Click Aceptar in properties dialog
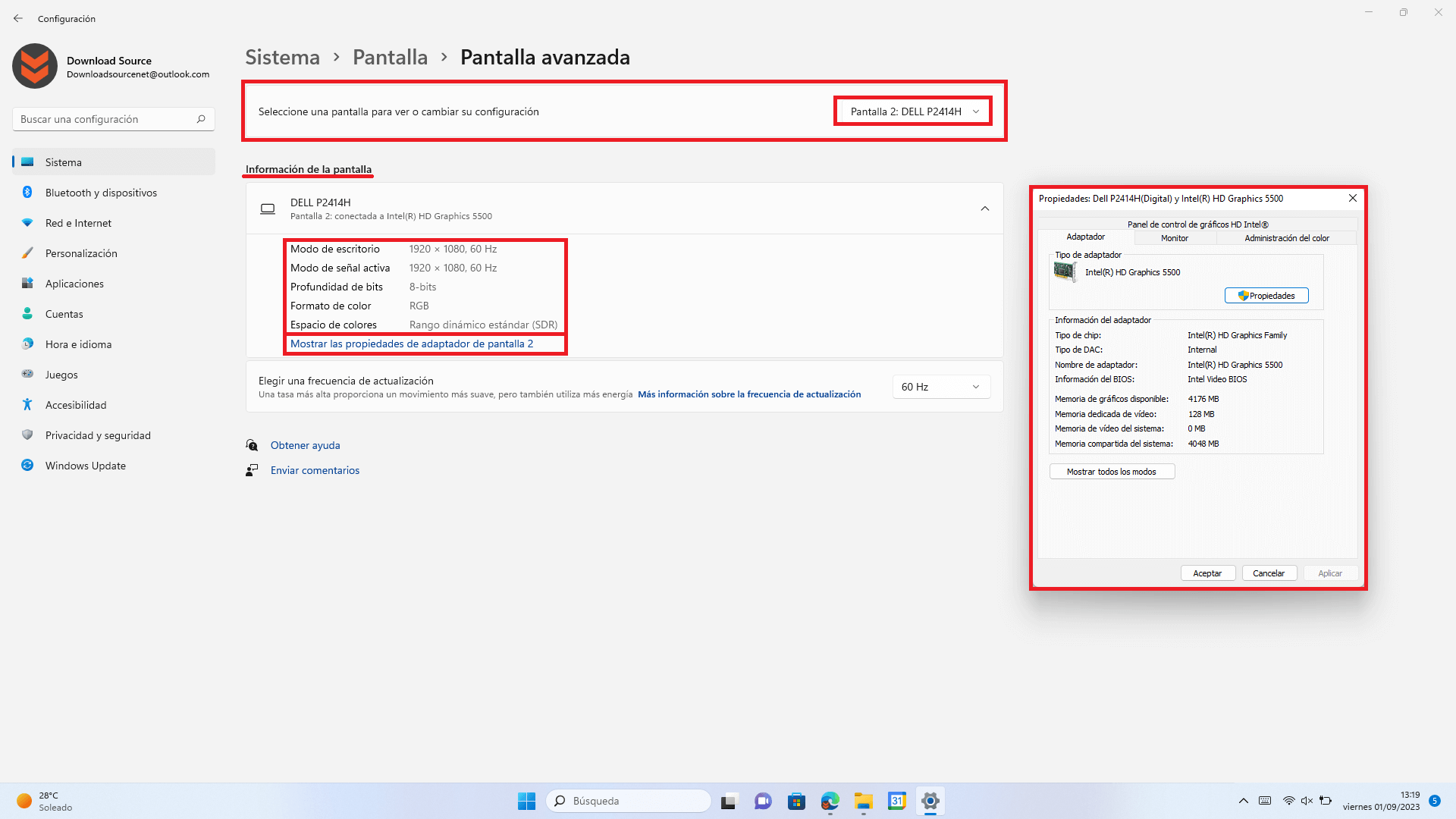 1207,573
